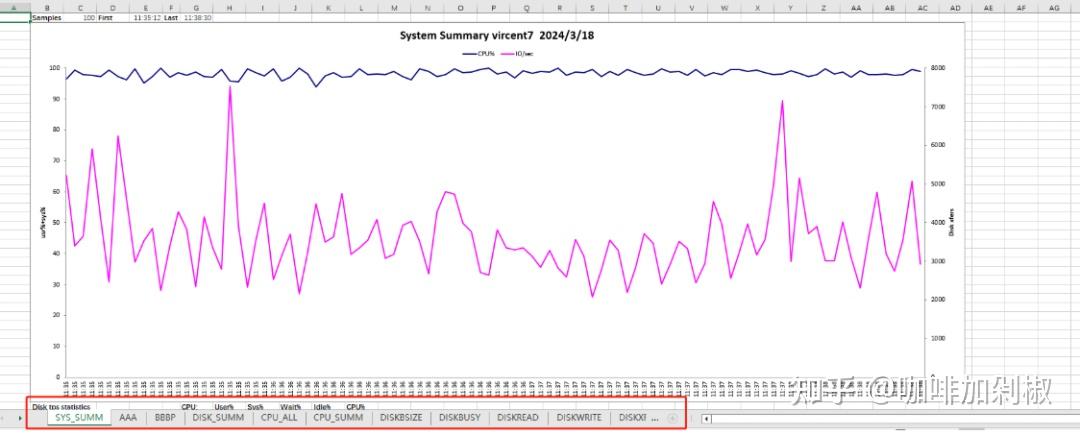
Task: Add a new sheet with plus button
Action: [672, 418]
